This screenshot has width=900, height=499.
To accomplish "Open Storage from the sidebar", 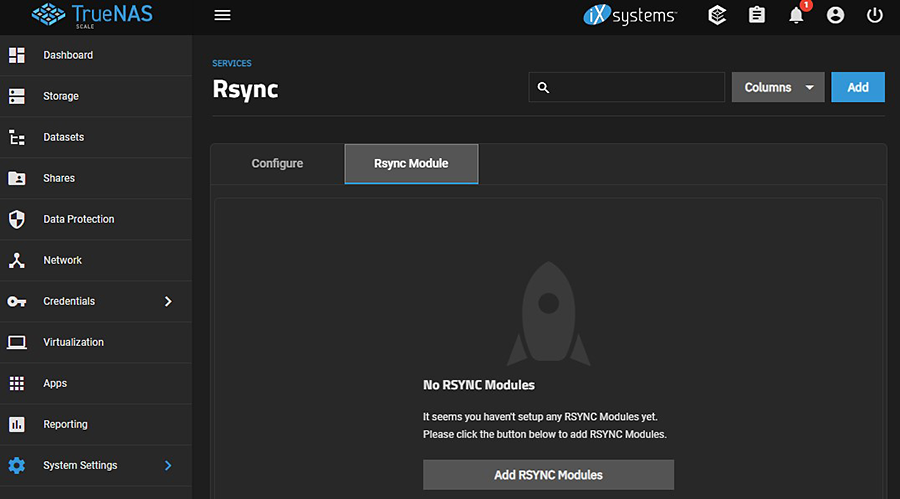I will (x=96, y=96).
